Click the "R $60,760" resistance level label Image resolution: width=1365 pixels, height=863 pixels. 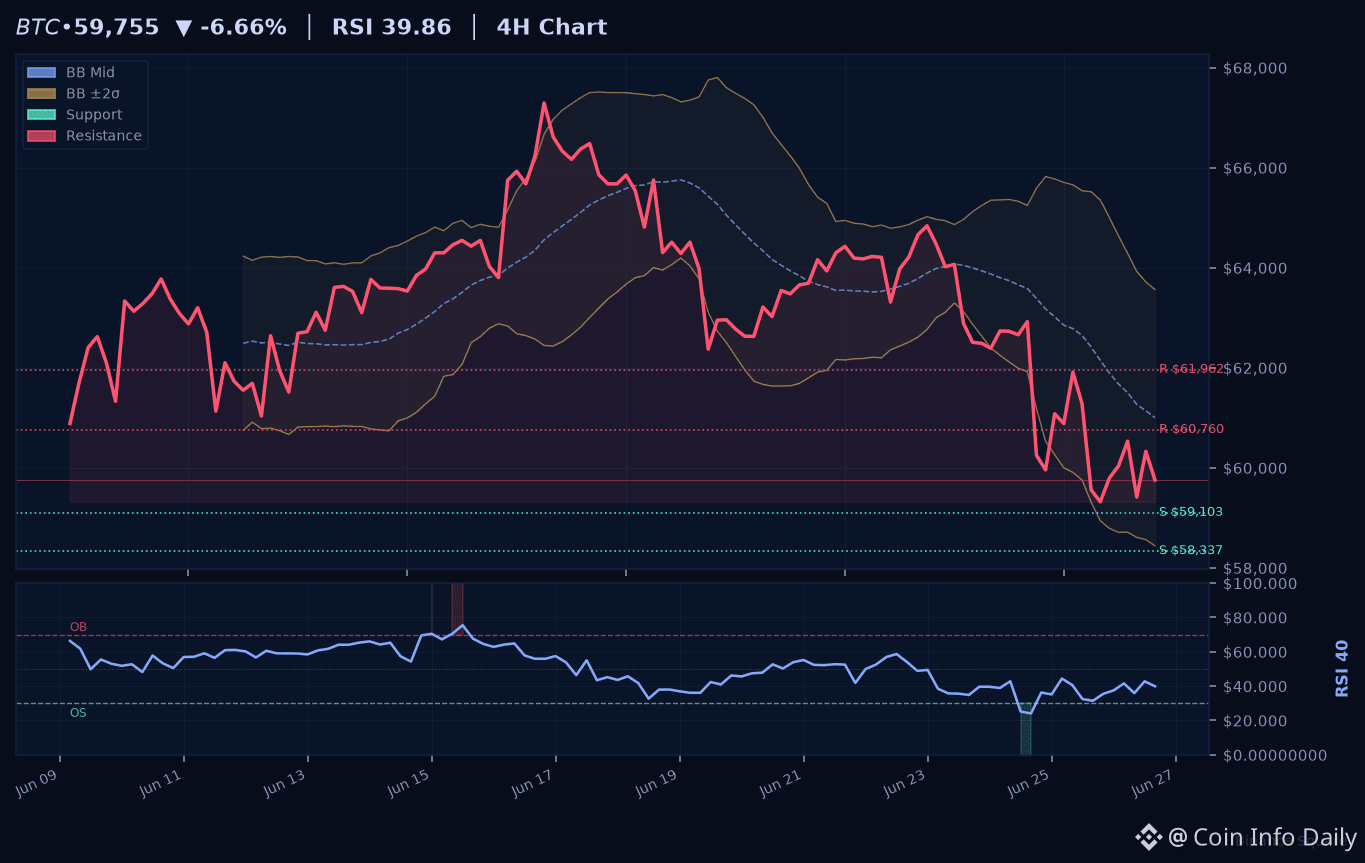tap(1191, 429)
